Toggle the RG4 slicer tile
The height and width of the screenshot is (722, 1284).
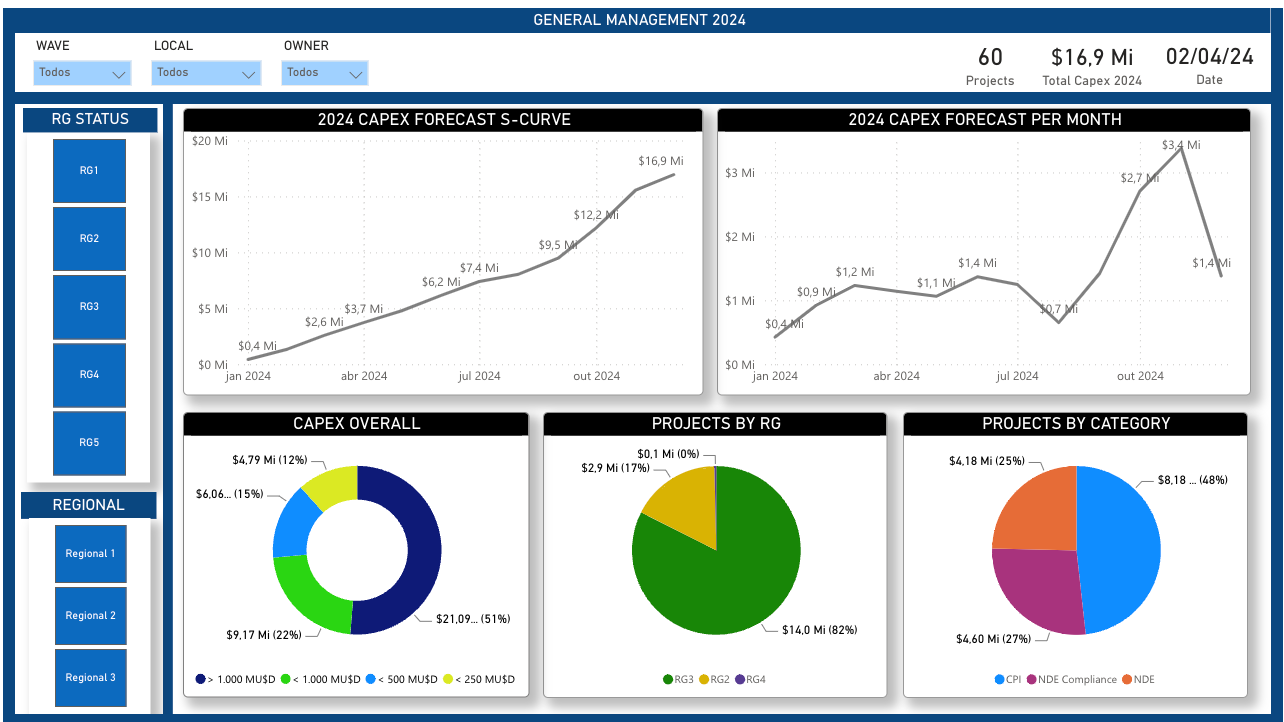tap(89, 375)
